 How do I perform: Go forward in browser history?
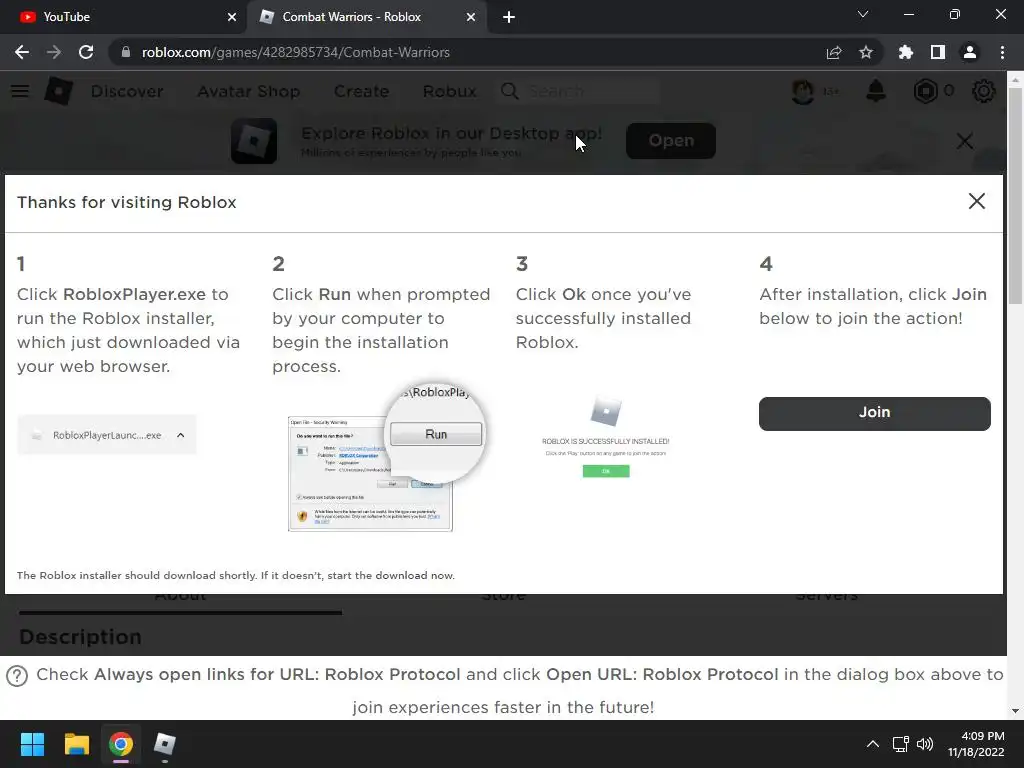54,52
